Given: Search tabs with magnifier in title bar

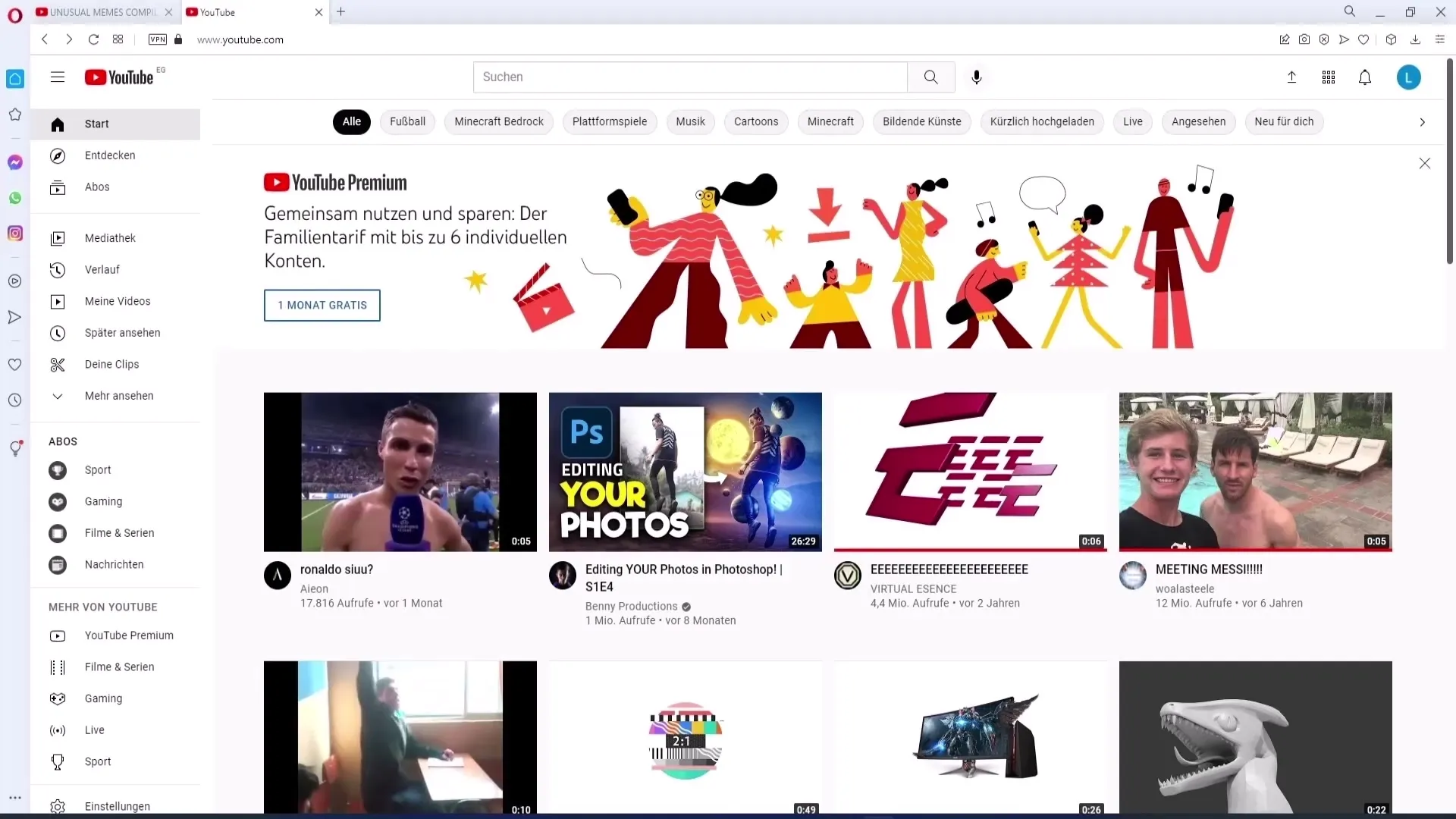Looking at the screenshot, I should tap(1350, 11).
